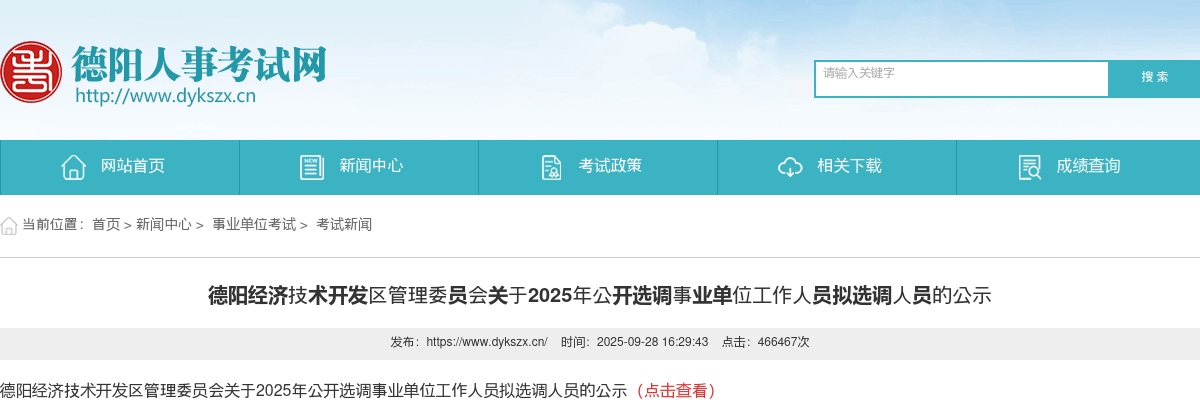Go to 相关下载 menu item
This screenshot has width=1200, height=400.
pos(837,167)
